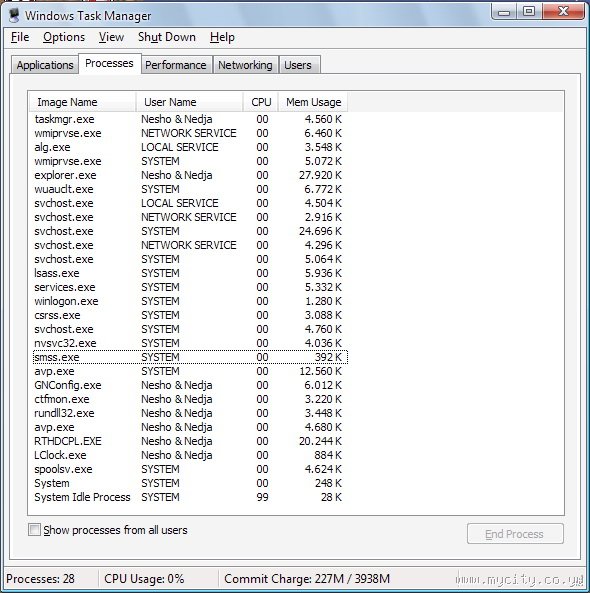Viewport: 590px width, 593px height.
Task: Sort by Image Name column header
Action: tap(82, 102)
